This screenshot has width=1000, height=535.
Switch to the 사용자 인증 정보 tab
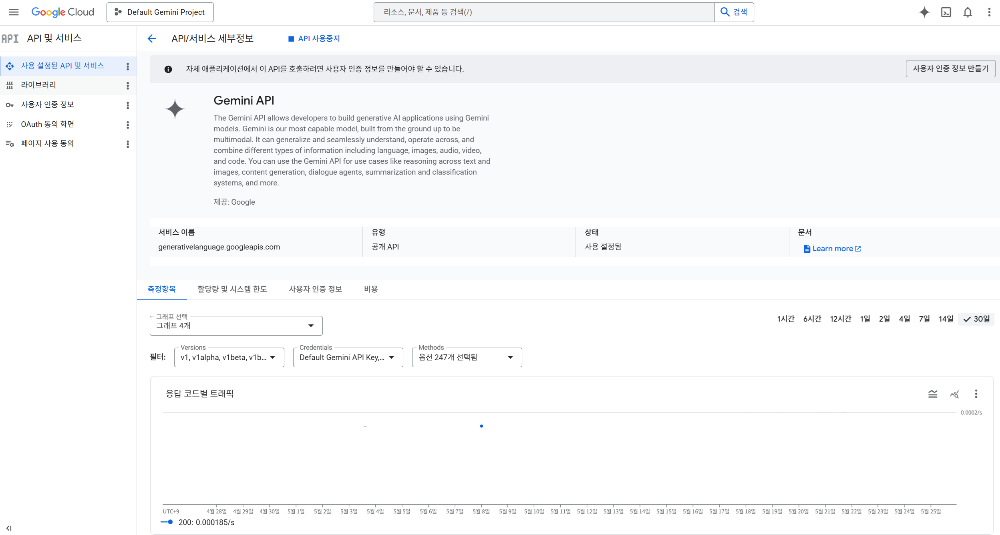315,289
